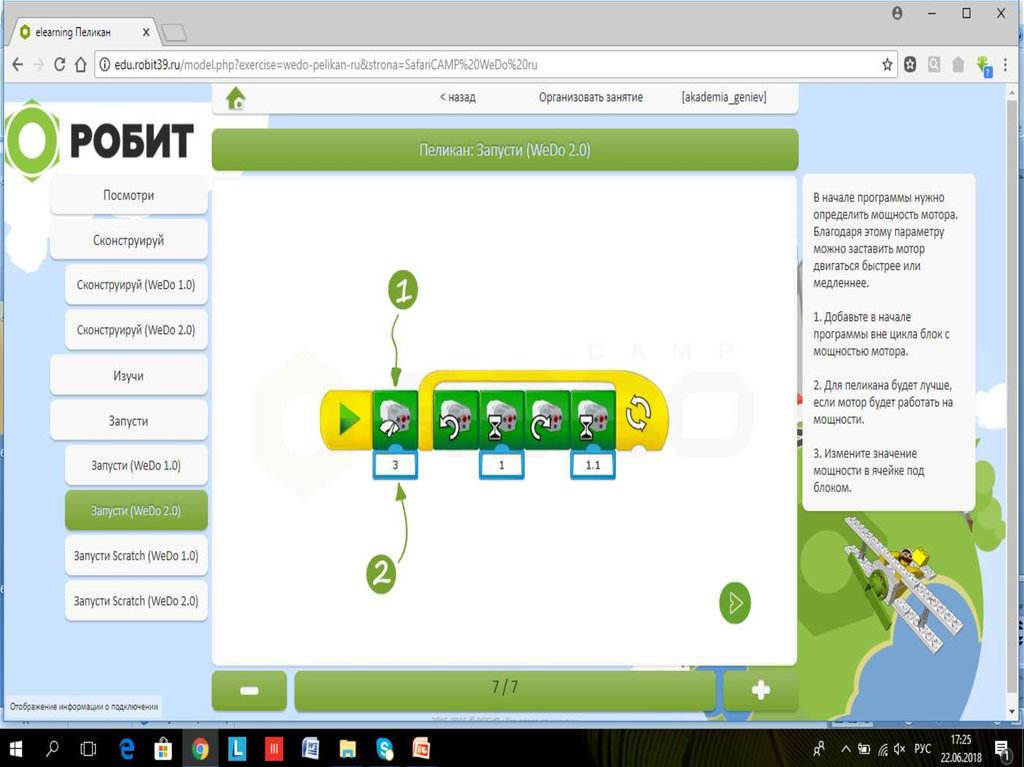Open Сконструируй (WeDo 1.0) item
Screen dimensions: 1024x767
click(x=136, y=285)
